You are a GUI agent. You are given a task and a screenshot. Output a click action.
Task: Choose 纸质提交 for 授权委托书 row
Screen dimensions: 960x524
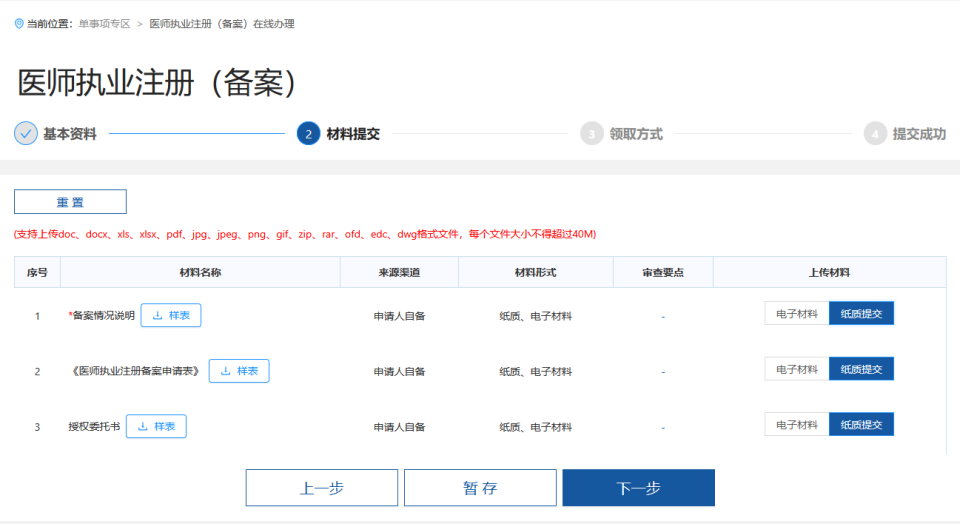861,424
